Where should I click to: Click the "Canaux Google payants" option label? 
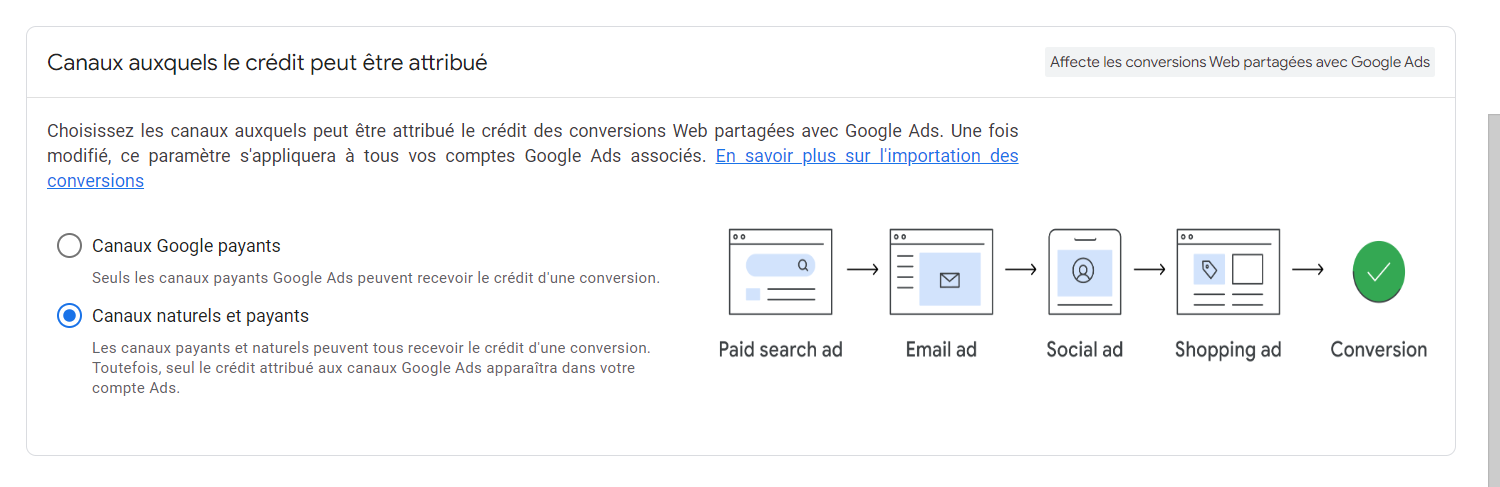(186, 246)
